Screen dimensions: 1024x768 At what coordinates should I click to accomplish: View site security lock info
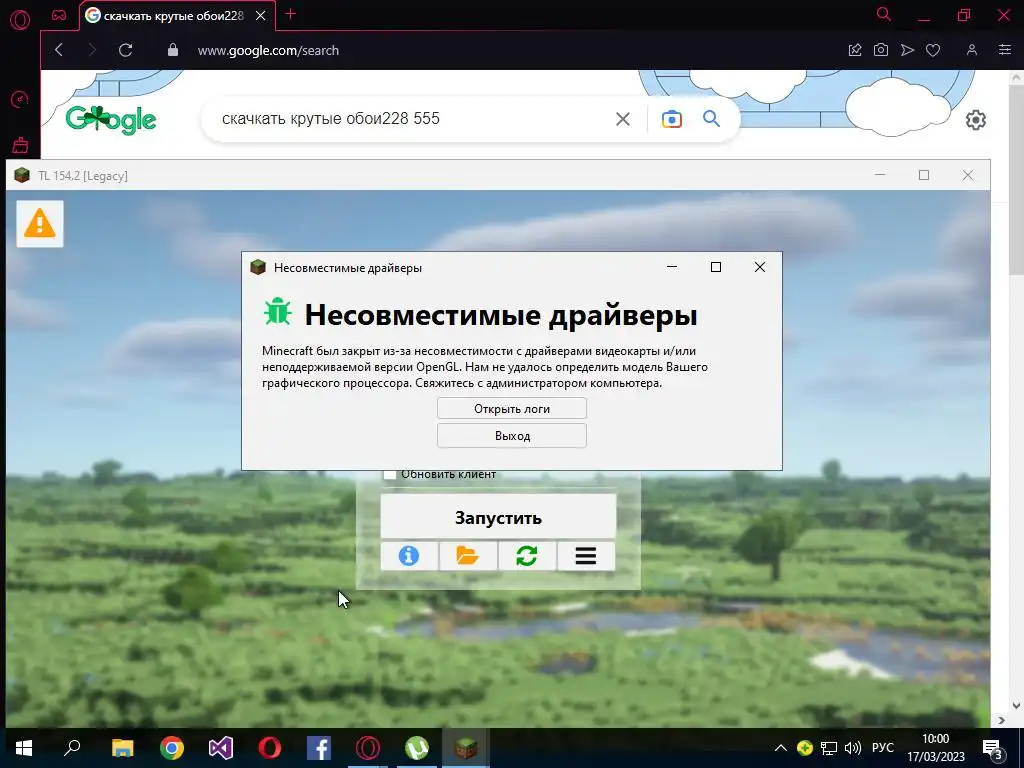point(173,50)
